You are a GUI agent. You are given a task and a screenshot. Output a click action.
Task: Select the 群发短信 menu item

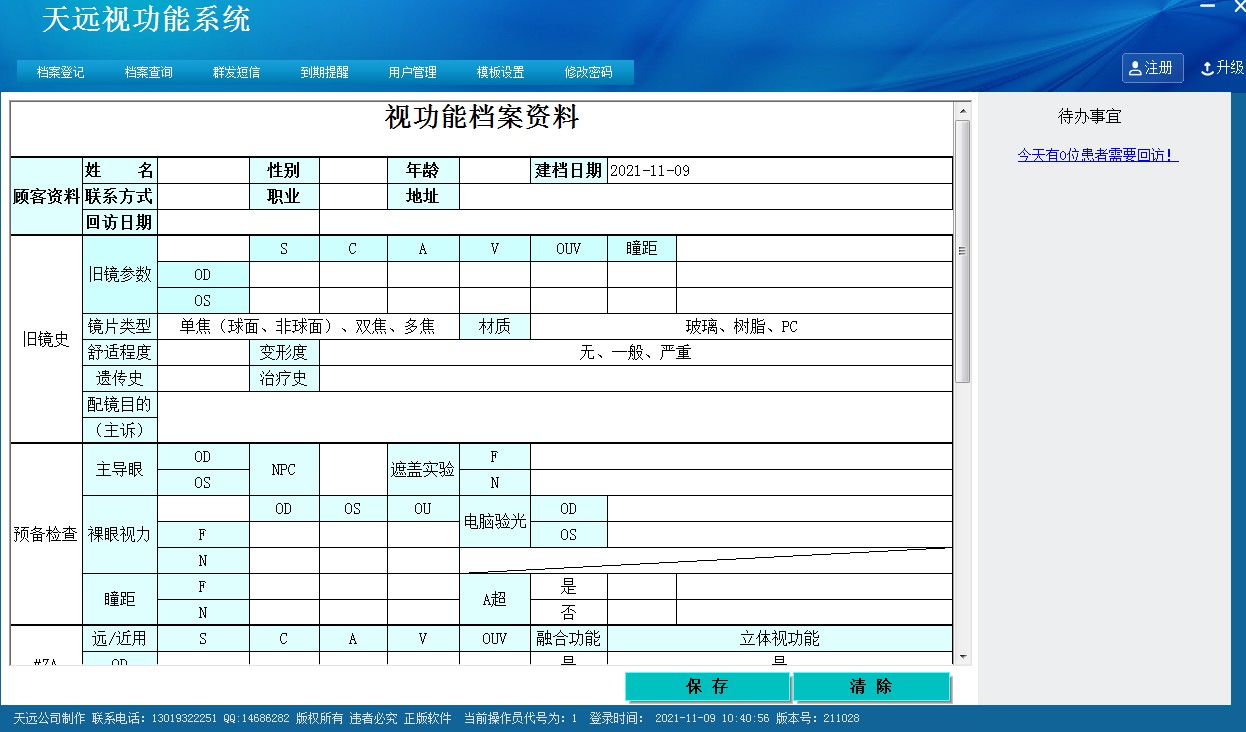(x=237, y=72)
